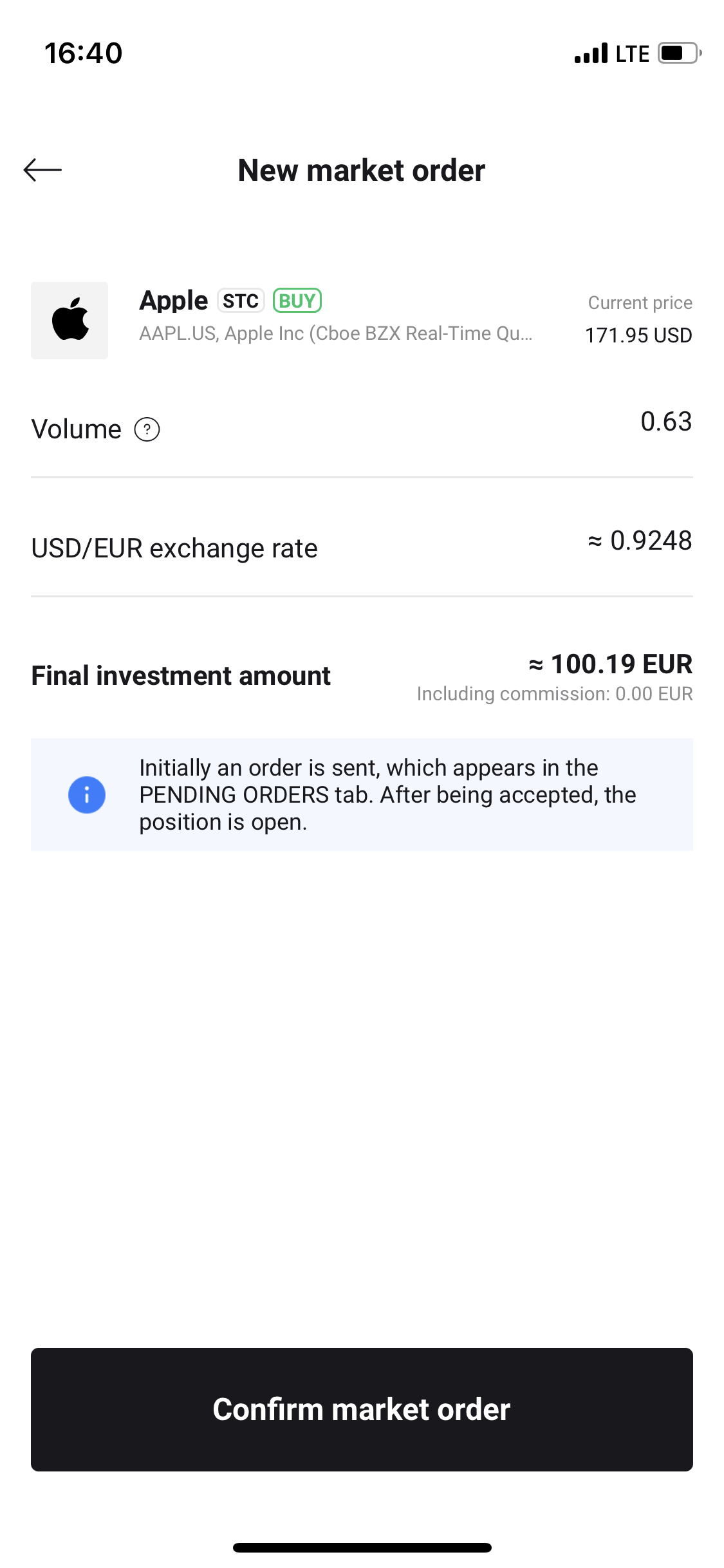Tap the home indicator bar at bottom

point(362,1547)
